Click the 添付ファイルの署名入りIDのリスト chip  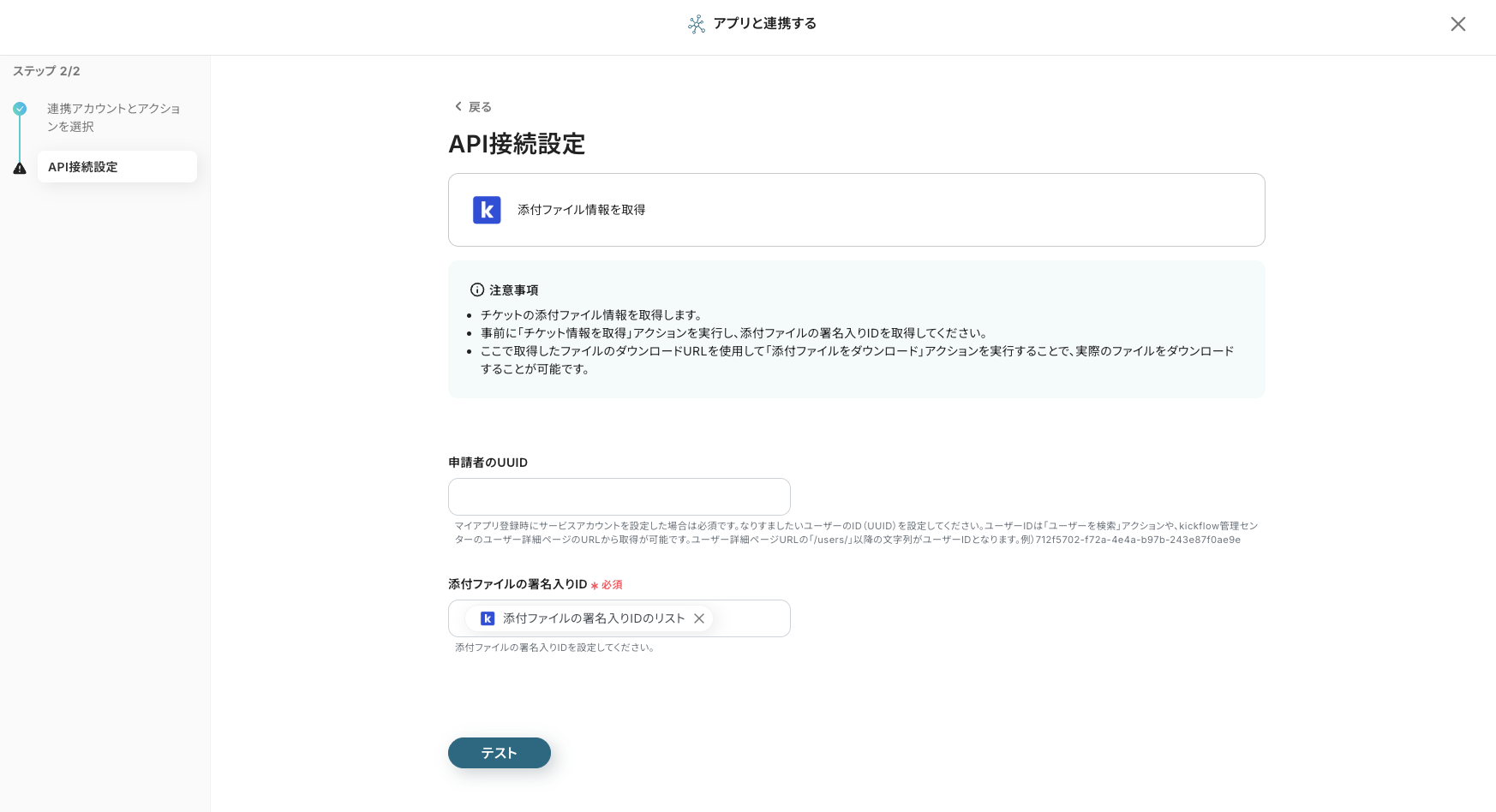tap(589, 618)
